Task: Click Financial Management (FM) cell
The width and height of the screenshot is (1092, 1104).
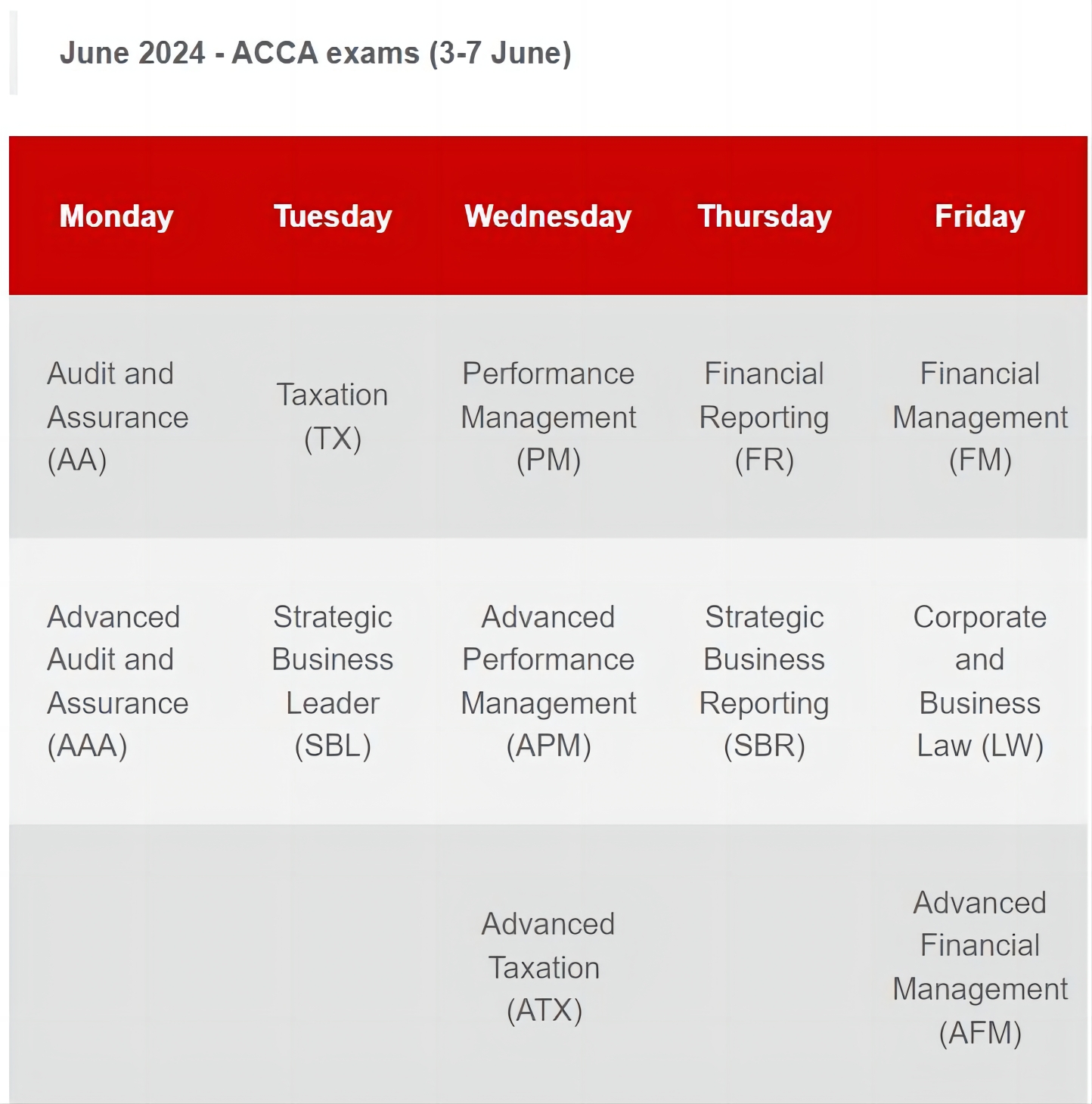Action: click(980, 417)
